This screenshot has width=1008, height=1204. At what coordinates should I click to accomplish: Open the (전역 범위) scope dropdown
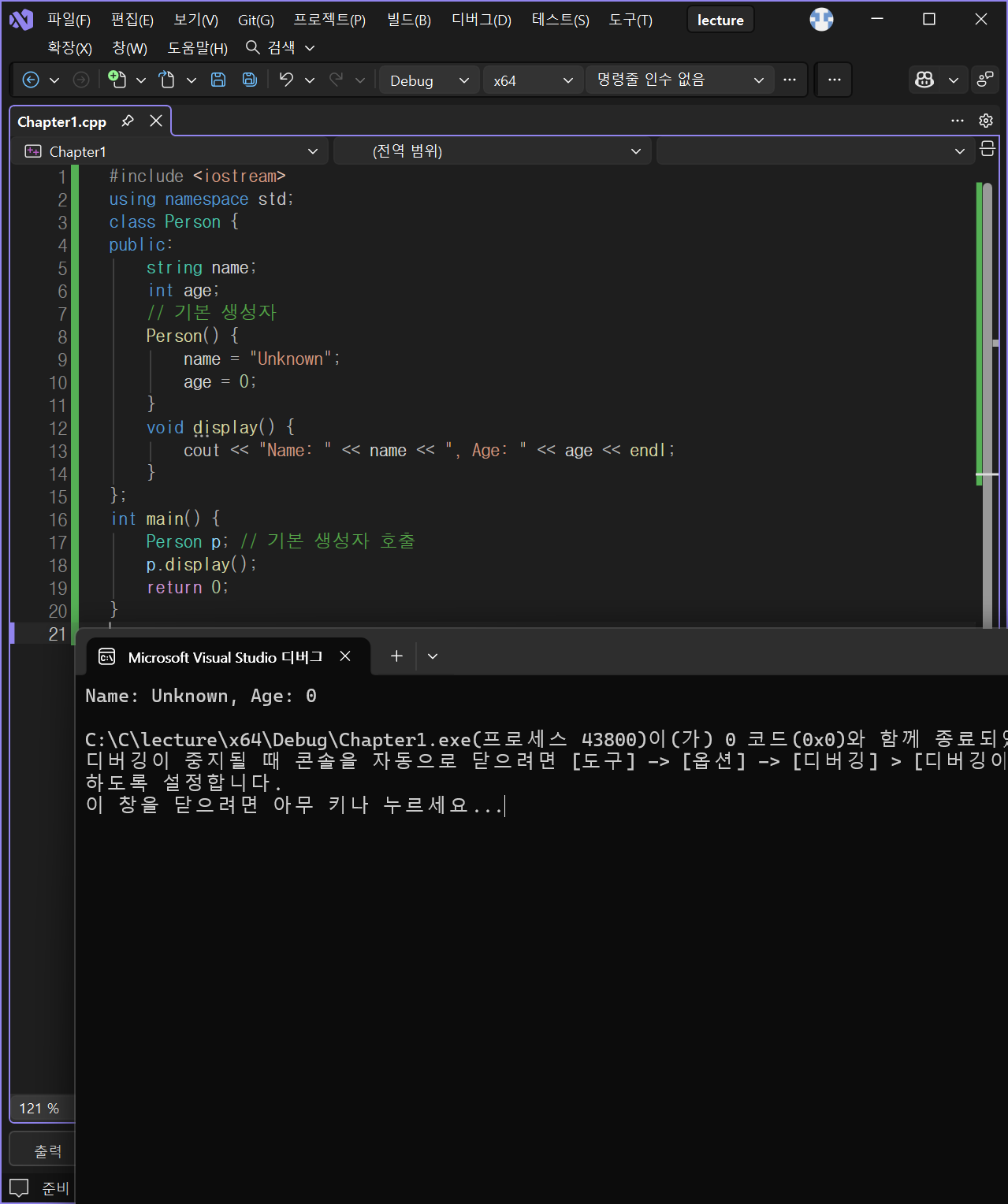pos(493,151)
